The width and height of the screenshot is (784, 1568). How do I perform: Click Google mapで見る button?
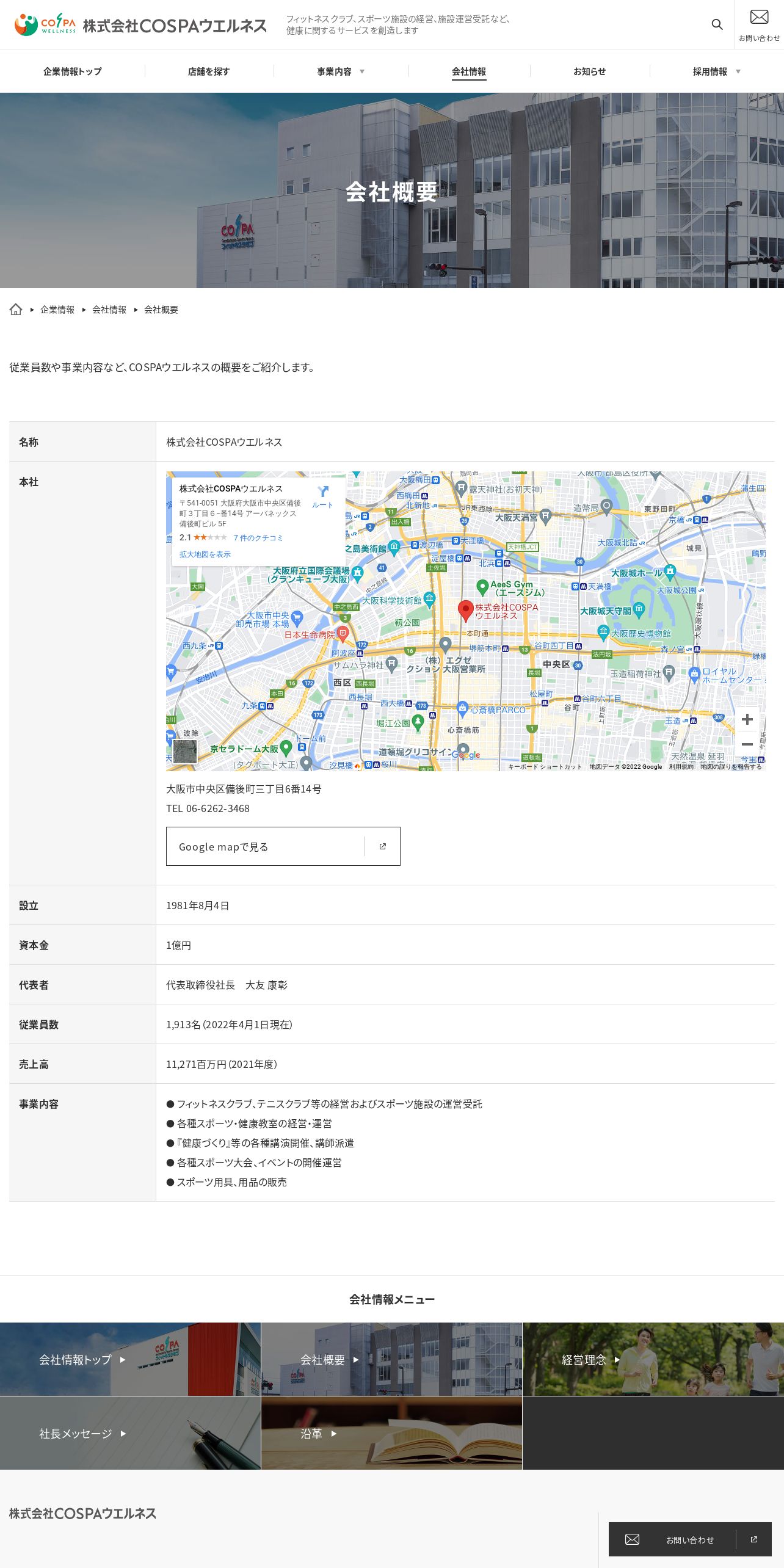pyautogui.click(x=283, y=846)
